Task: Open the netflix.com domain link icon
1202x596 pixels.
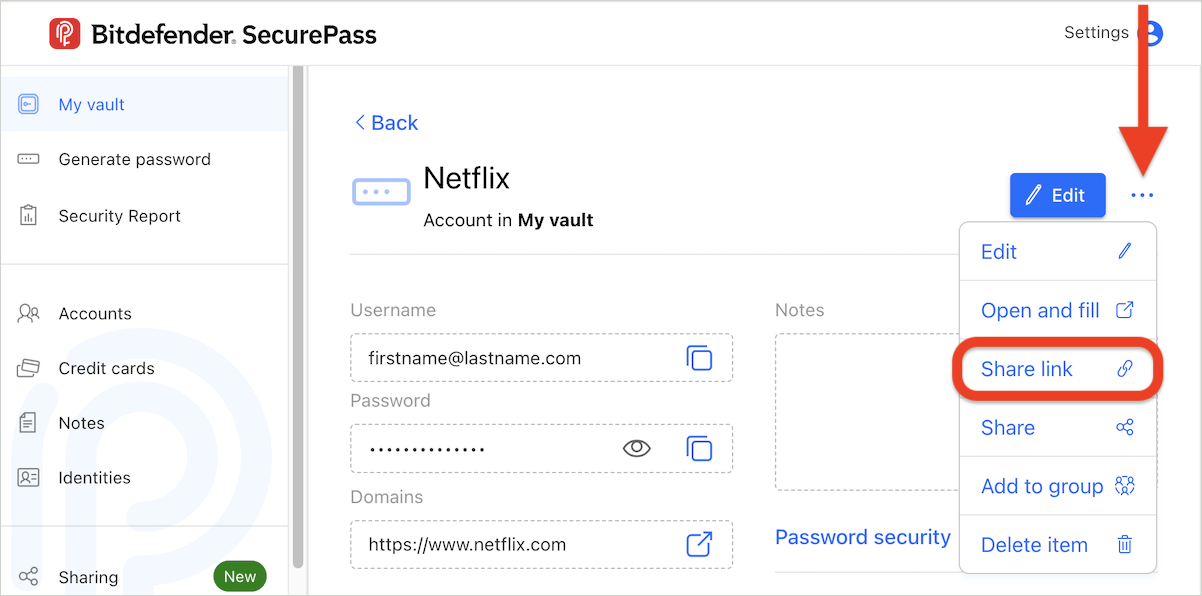Action: click(x=699, y=544)
